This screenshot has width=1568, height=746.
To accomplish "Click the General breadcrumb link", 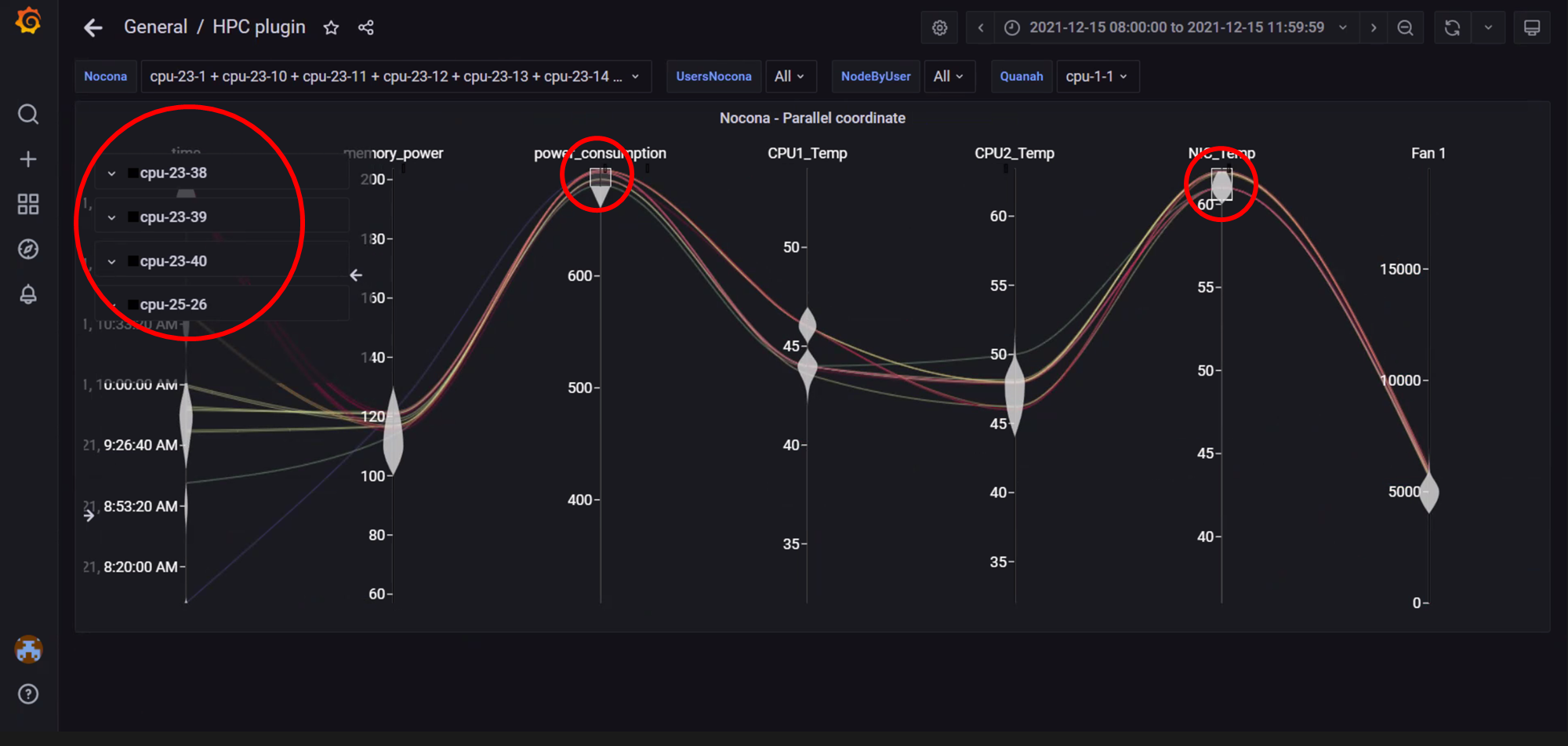I will pos(155,27).
